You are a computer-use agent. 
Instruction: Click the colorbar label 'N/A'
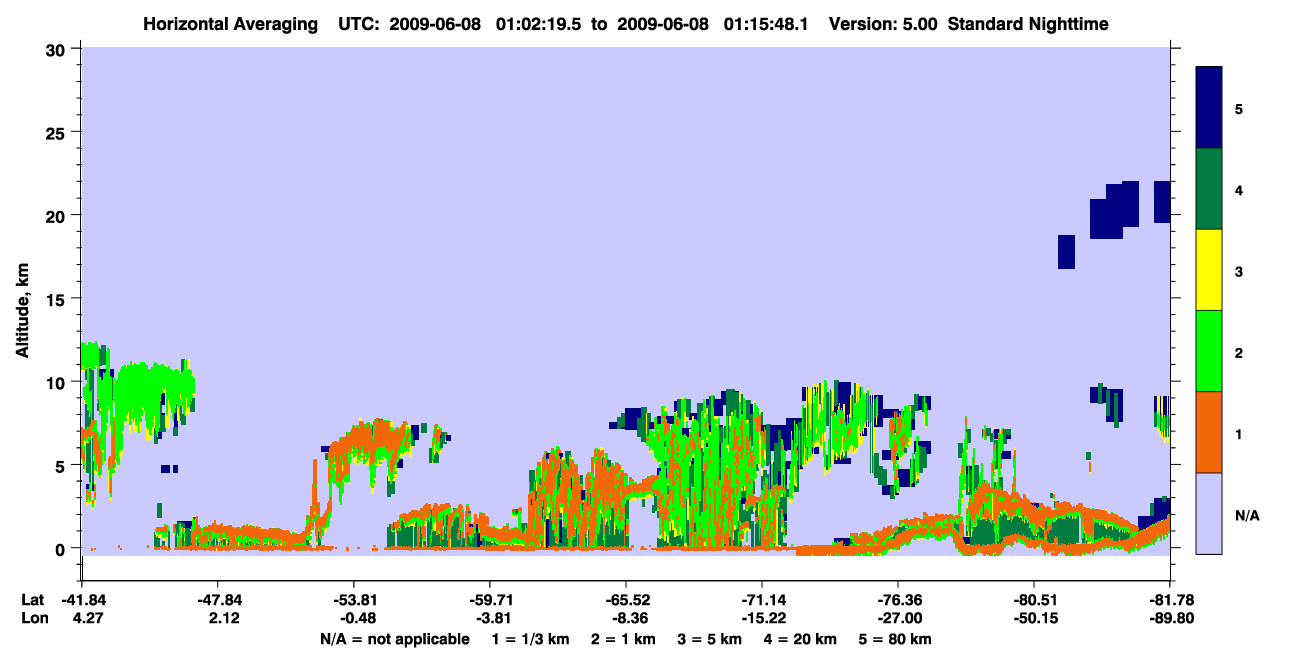click(x=1246, y=515)
